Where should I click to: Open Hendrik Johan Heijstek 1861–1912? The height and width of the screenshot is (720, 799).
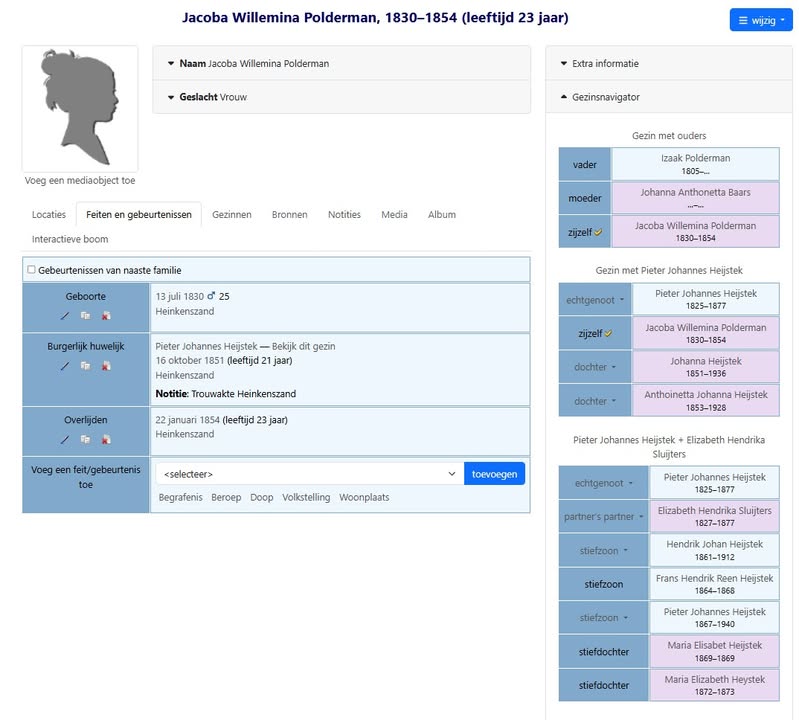714,544
